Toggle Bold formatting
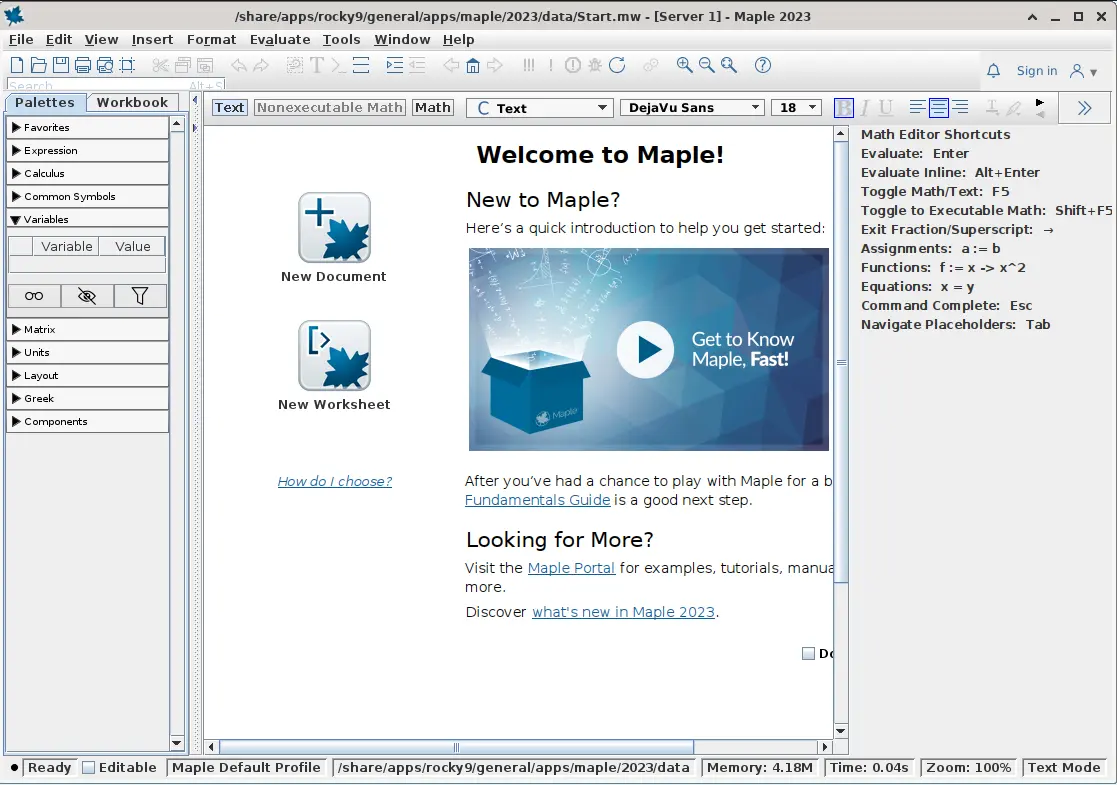The height and width of the screenshot is (785, 1117). (843, 108)
